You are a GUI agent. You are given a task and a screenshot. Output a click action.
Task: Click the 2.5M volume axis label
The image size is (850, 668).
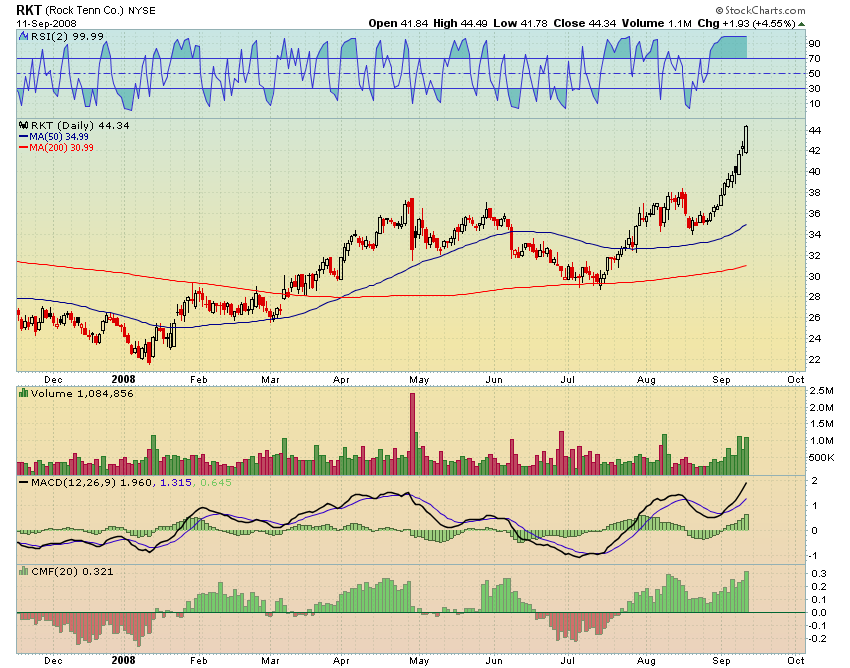[821, 391]
